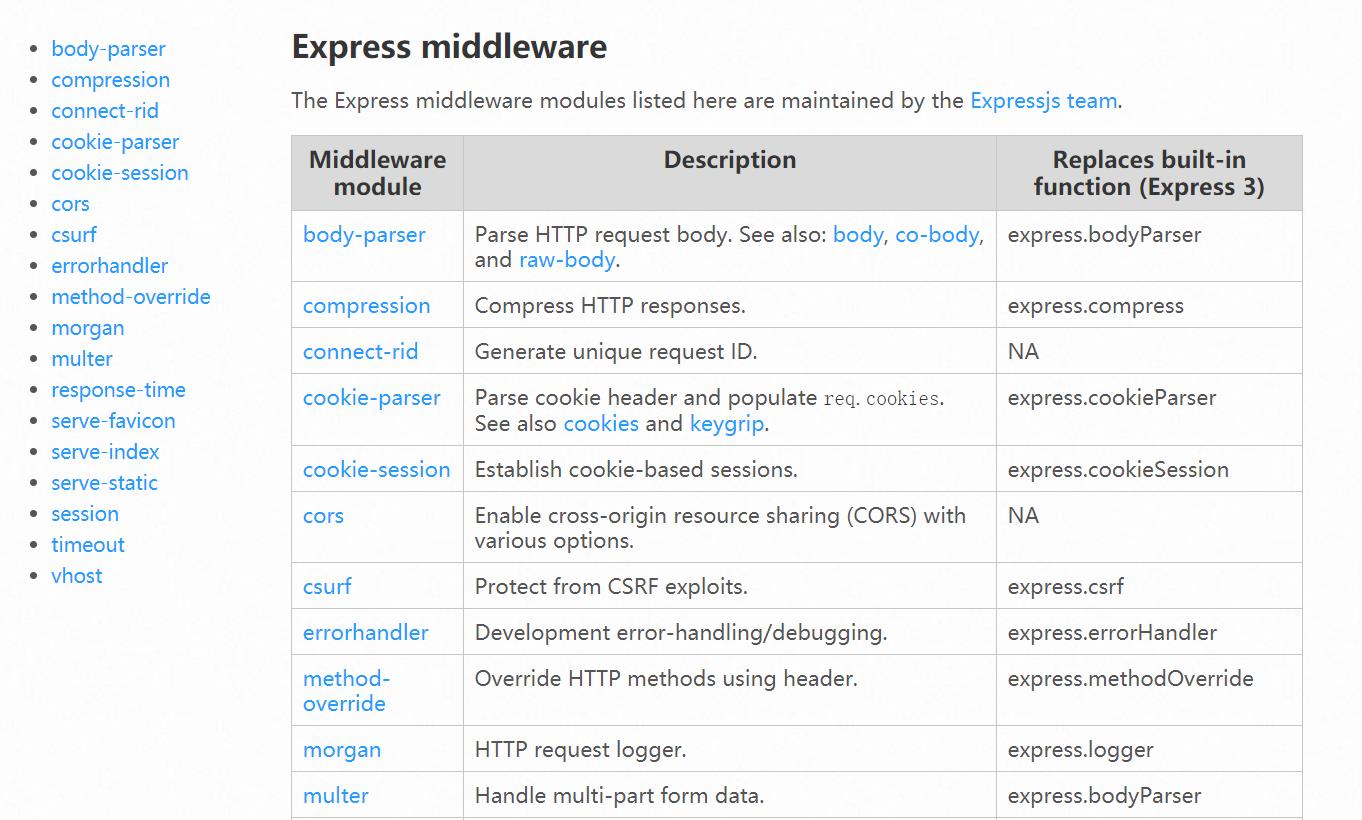Click cookie-session in the table
The image size is (1362, 820).
(x=377, y=470)
